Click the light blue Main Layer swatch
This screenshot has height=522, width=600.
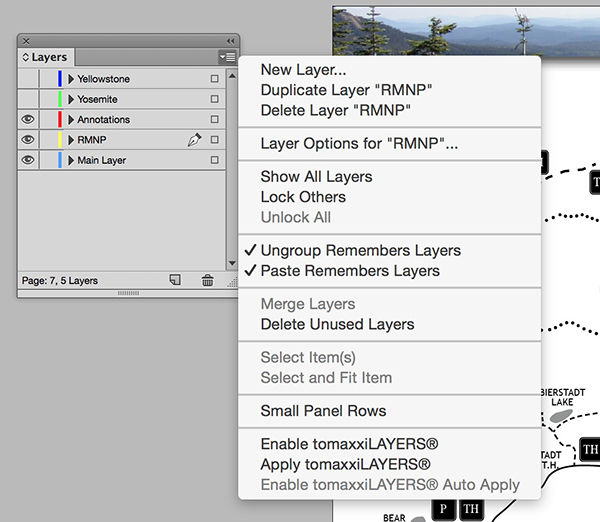[x=60, y=160]
